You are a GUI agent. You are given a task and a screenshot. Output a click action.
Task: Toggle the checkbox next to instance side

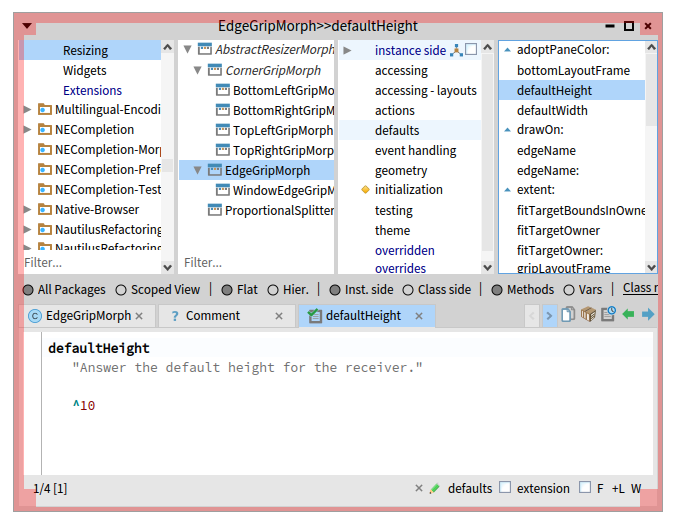471,49
